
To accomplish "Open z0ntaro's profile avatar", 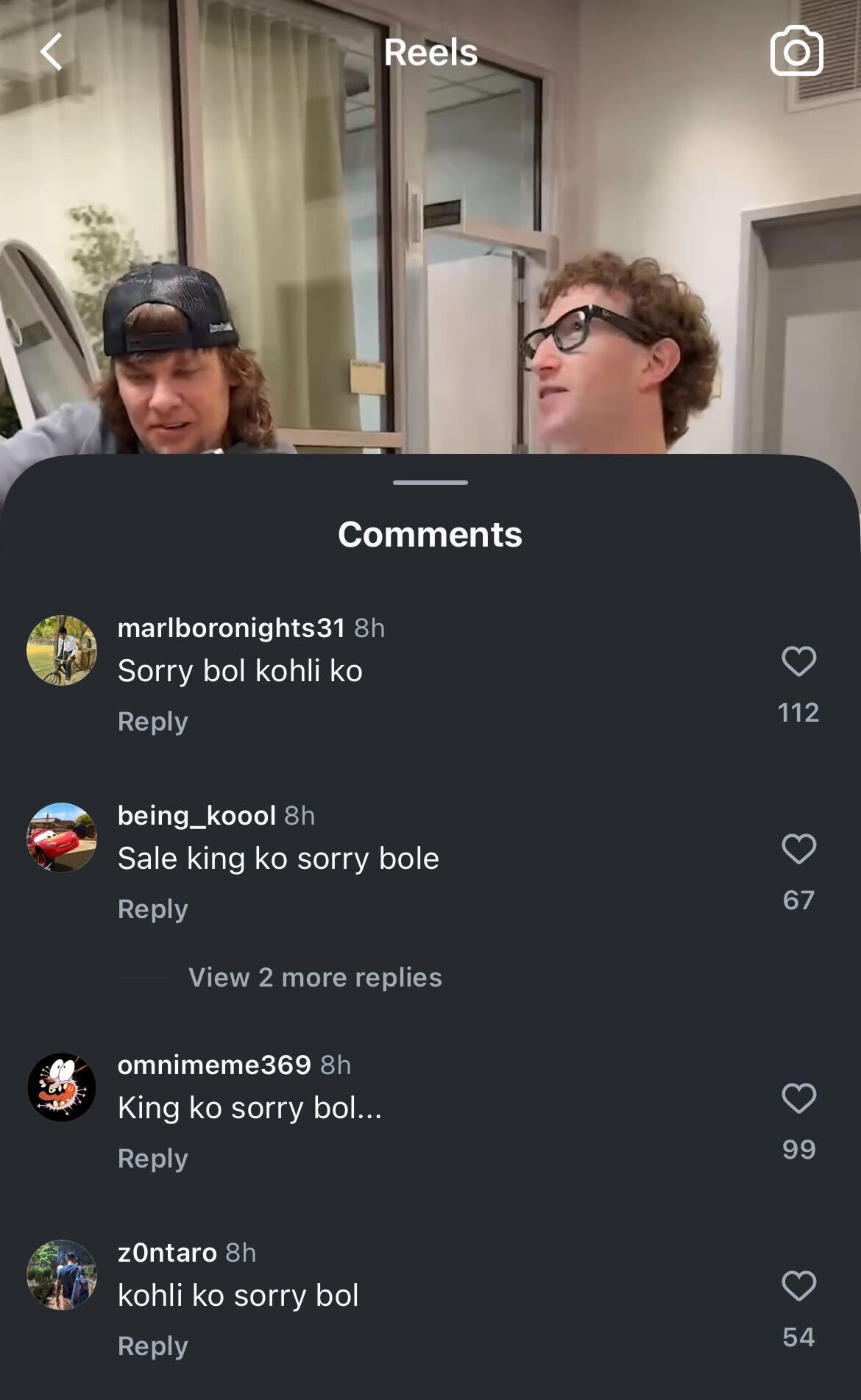I will 62,1274.
